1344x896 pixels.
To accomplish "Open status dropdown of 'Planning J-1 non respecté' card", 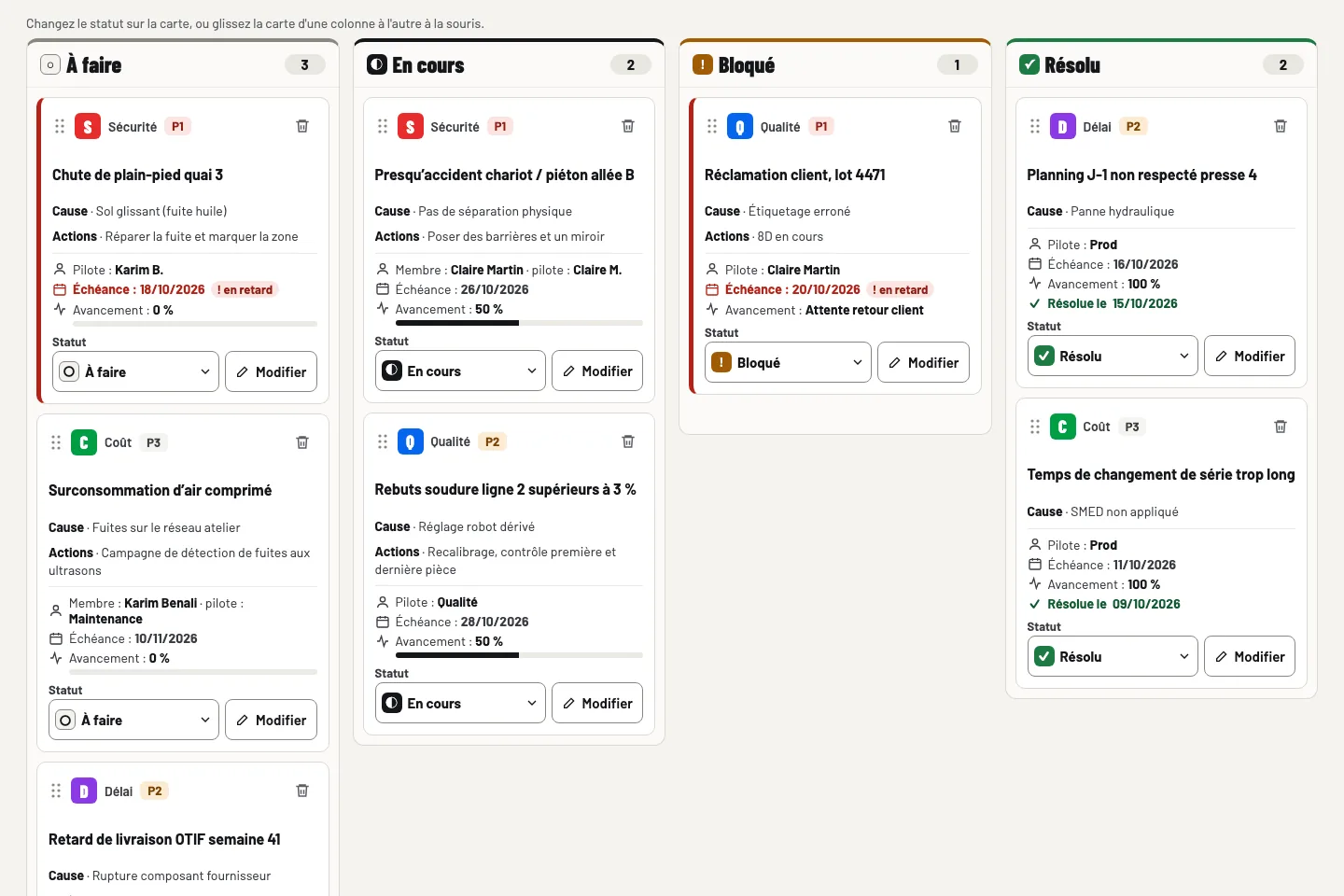I will pyautogui.click(x=1113, y=356).
